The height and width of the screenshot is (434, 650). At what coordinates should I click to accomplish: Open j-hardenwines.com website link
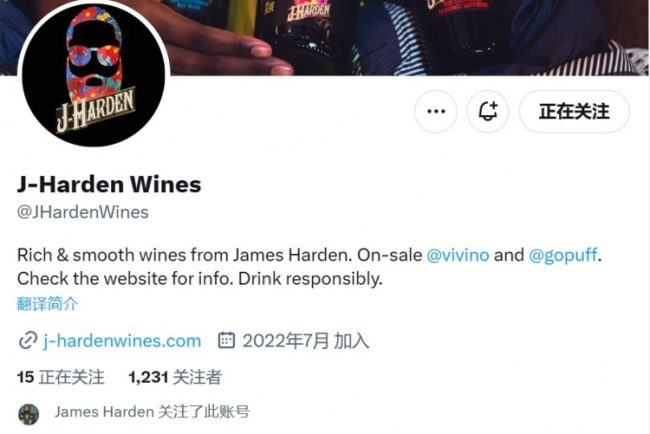pos(122,341)
